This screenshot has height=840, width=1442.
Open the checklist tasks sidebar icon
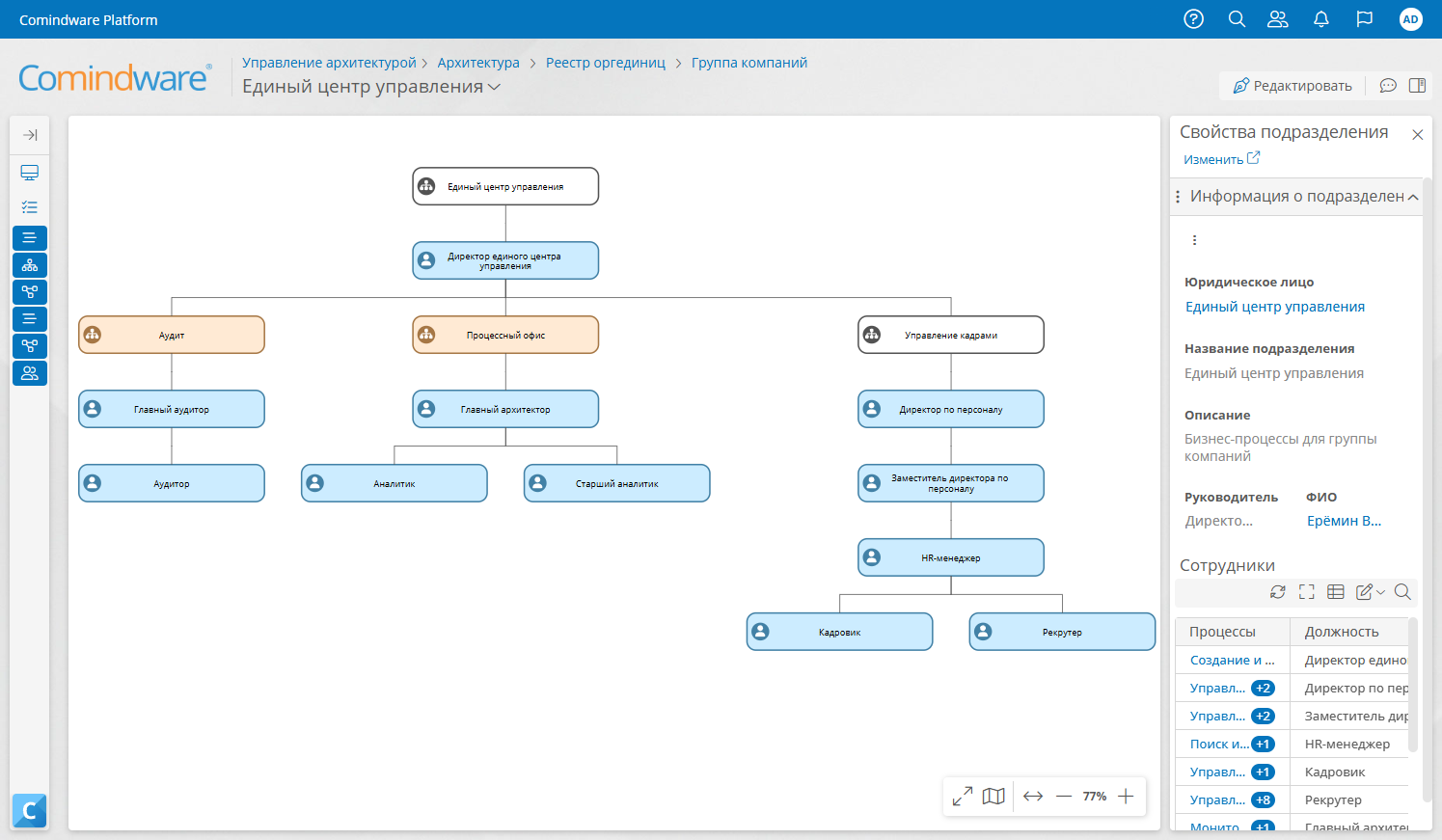tap(30, 207)
